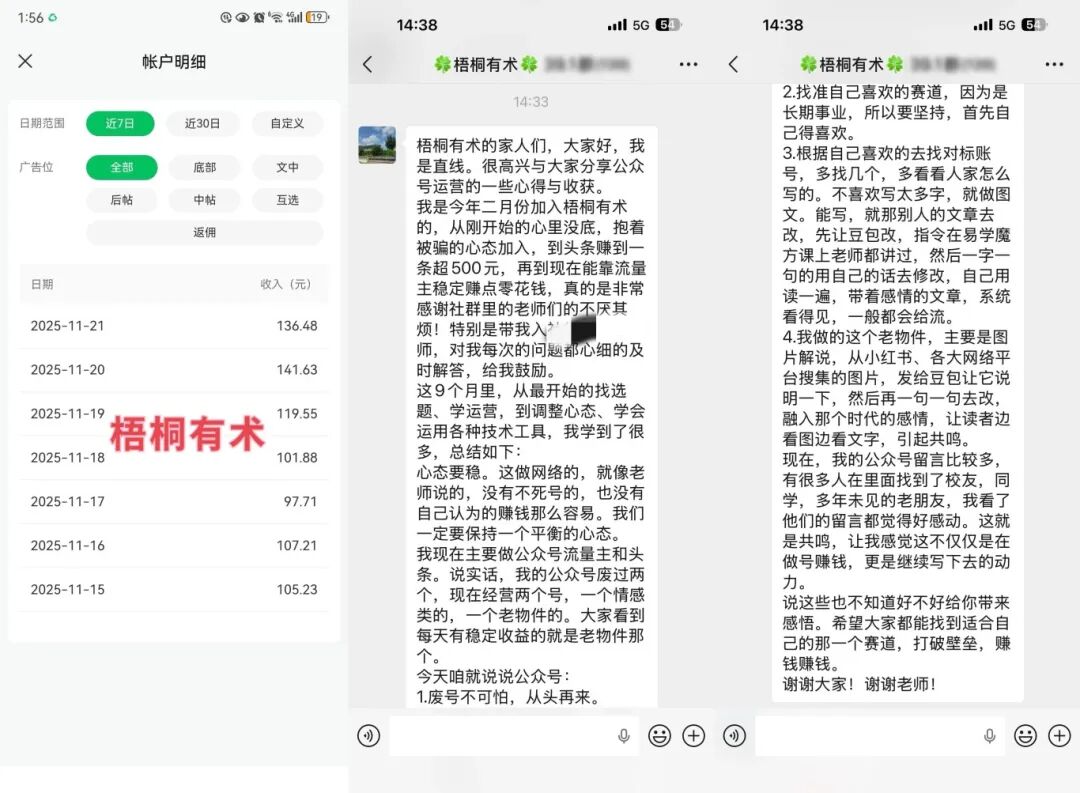Tap the plus attachment icon in the middle chat
The width and height of the screenshot is (1080, 793).
[694, 736]
